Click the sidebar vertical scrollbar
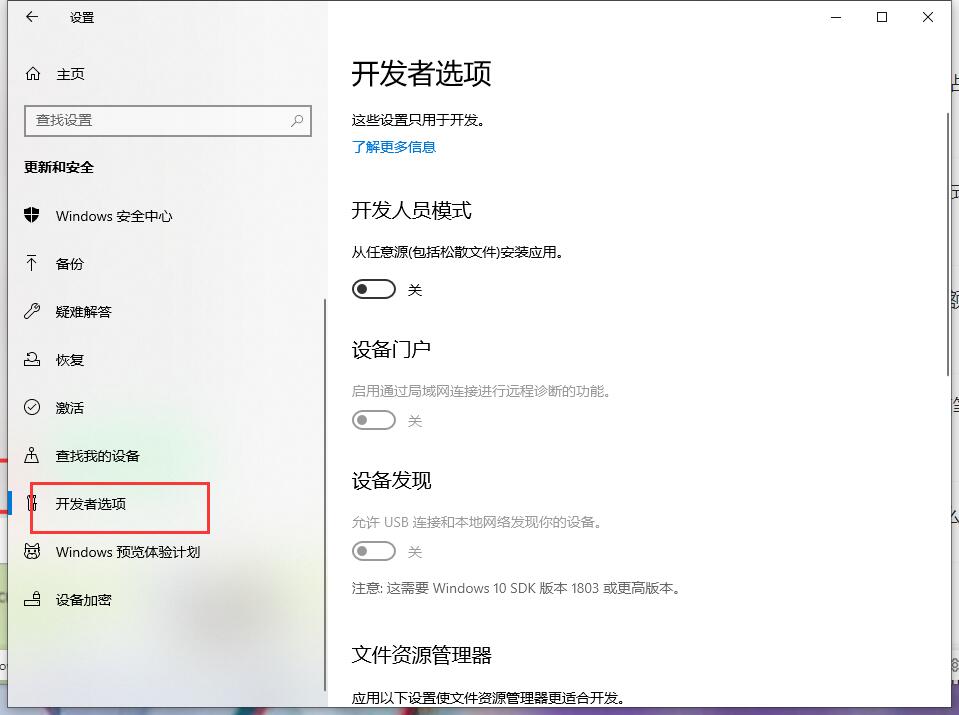Image resolution: width=959 pixels, height=715 pixels. [325, 494]
